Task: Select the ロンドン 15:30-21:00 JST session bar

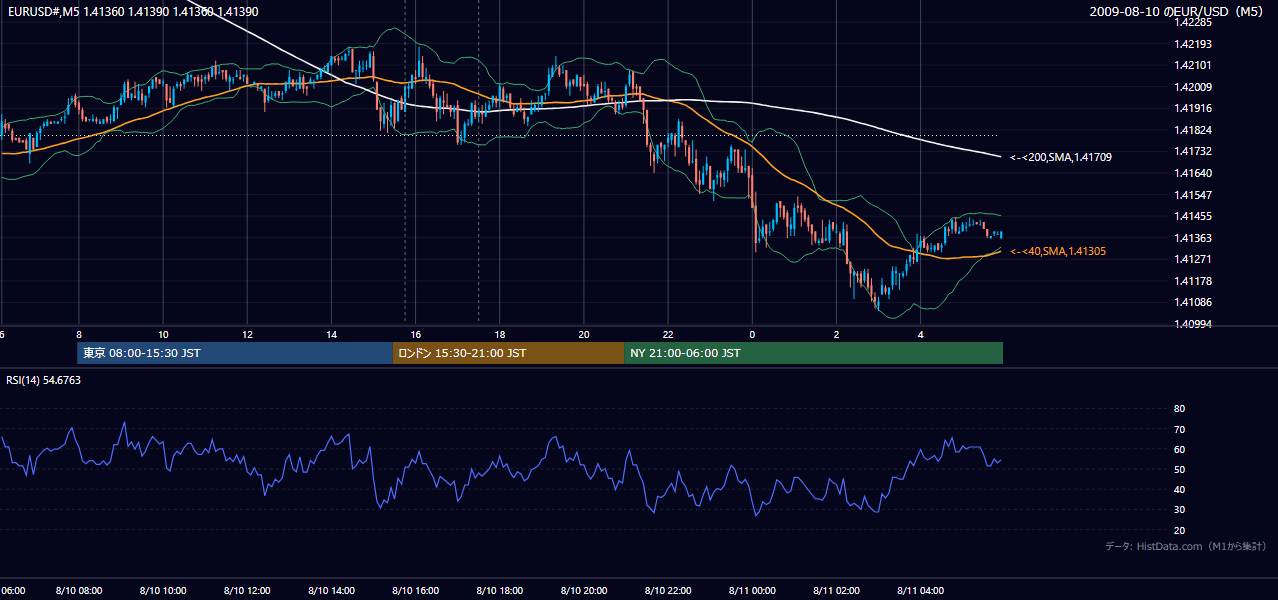Action: pos(508,353)
